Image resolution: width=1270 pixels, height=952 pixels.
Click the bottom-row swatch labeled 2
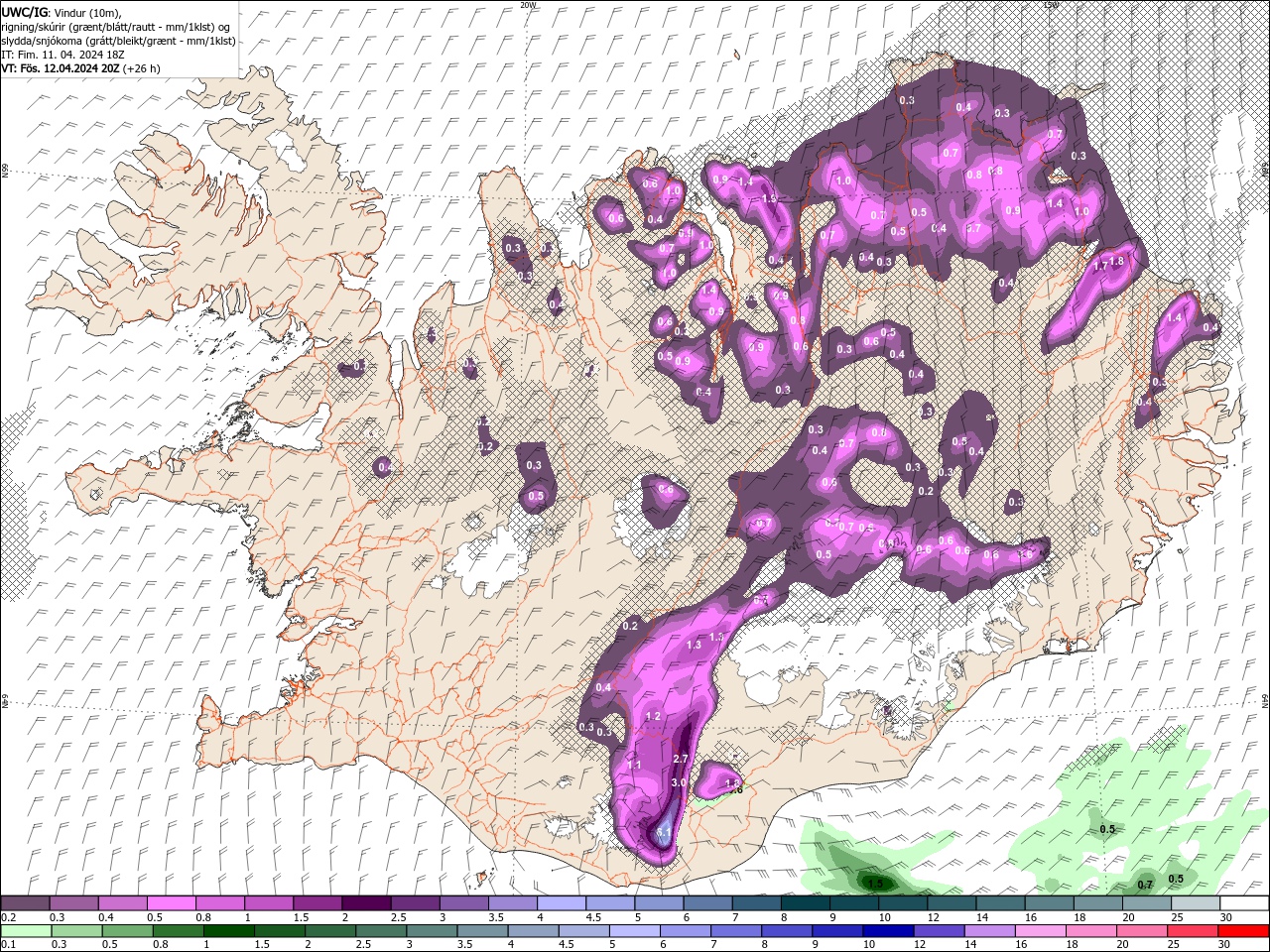tap(330, 930)
